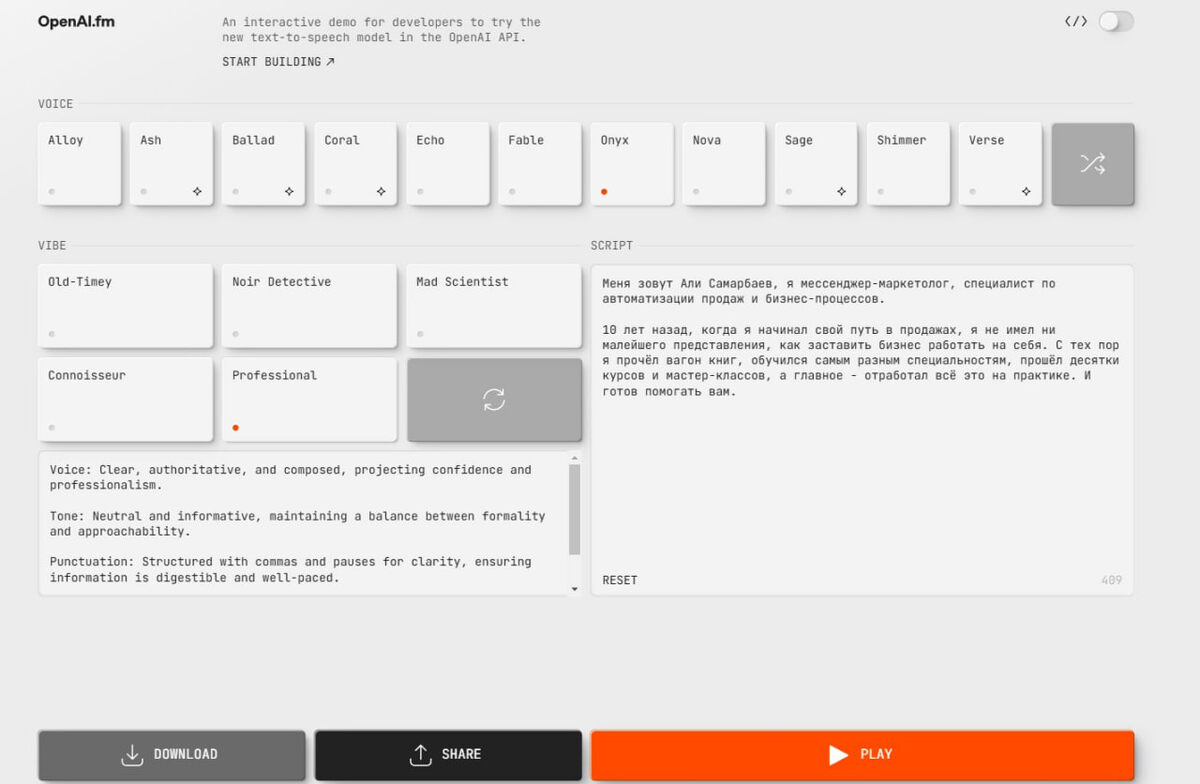Click the play triangle icon
This screenshot has height=784, width=1200.
click(x=838, y=755)
